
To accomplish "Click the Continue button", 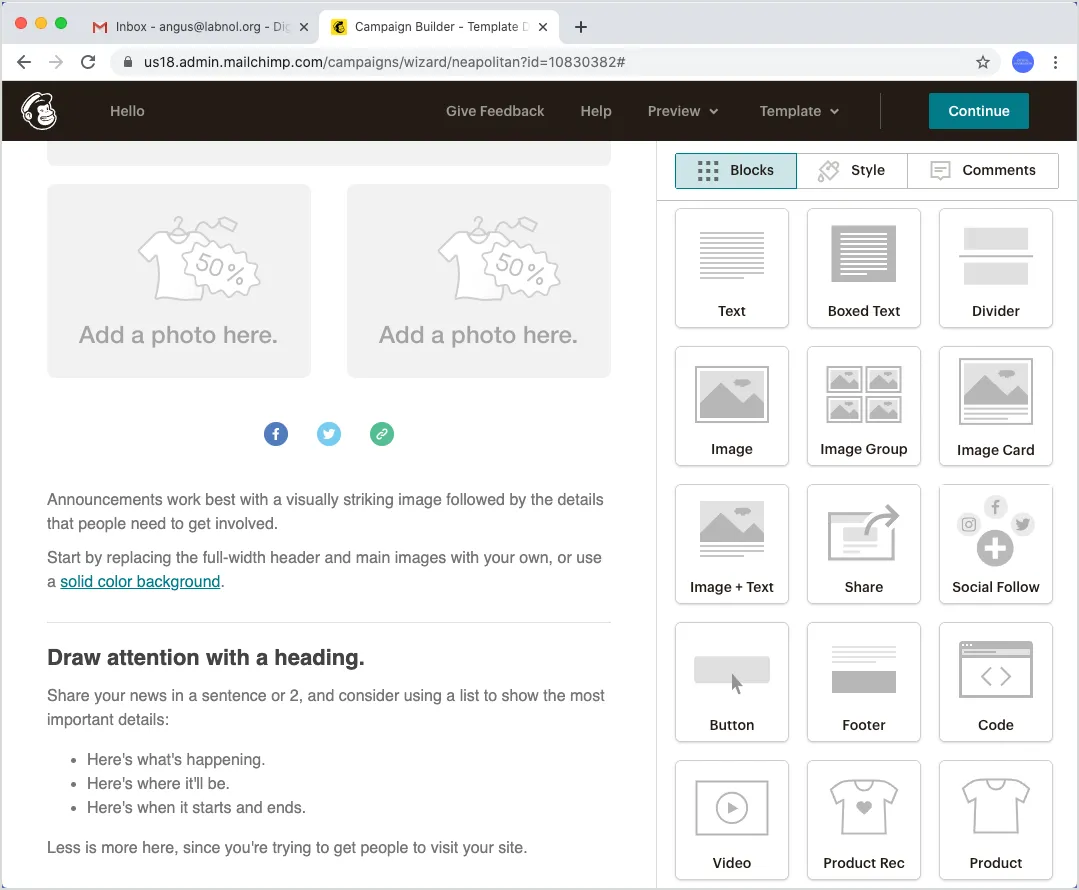I will click(x=978, y=111).
